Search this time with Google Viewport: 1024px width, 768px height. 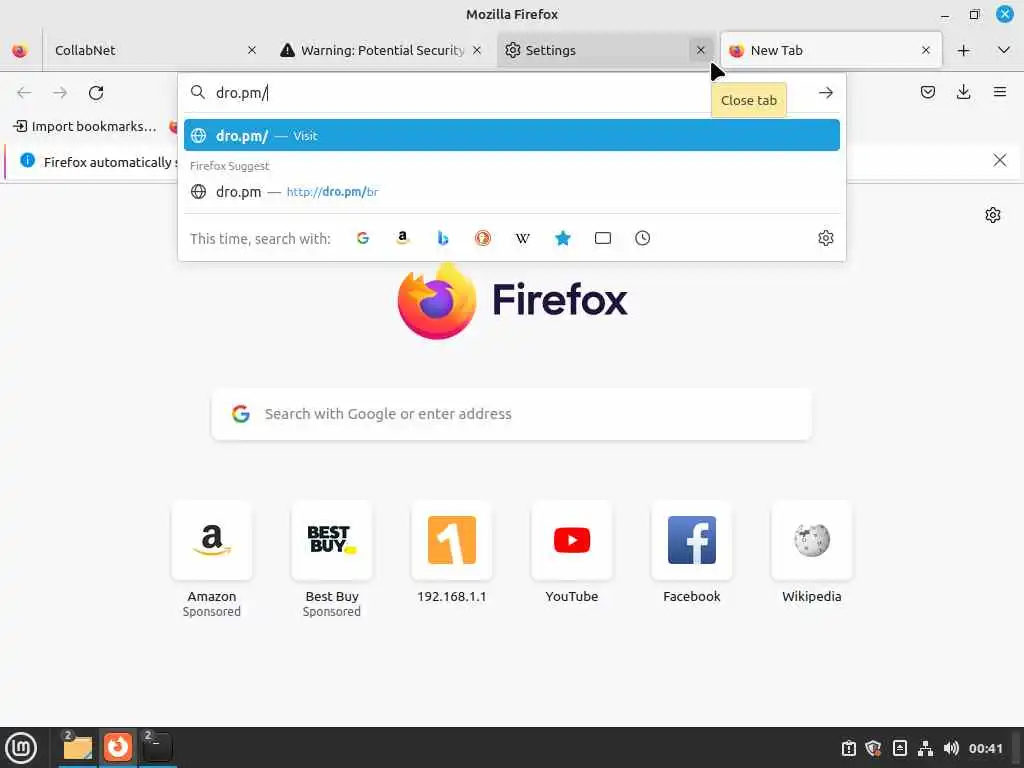(363, 238)
